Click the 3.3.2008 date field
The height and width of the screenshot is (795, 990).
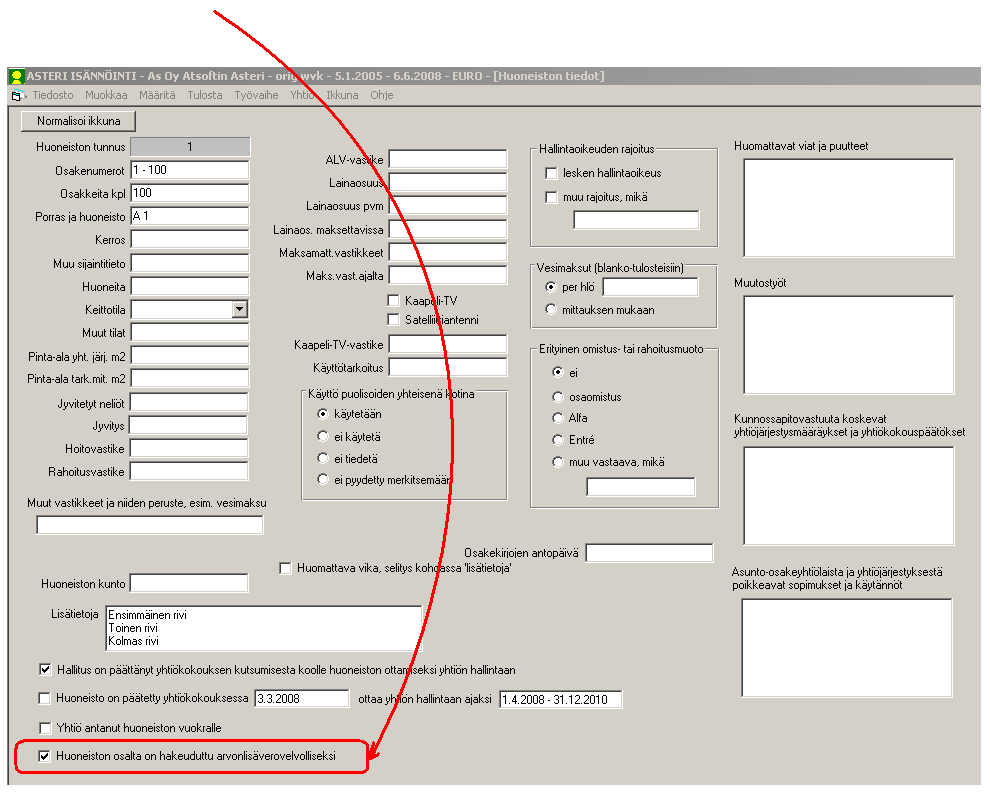click(x=302, y=698)
